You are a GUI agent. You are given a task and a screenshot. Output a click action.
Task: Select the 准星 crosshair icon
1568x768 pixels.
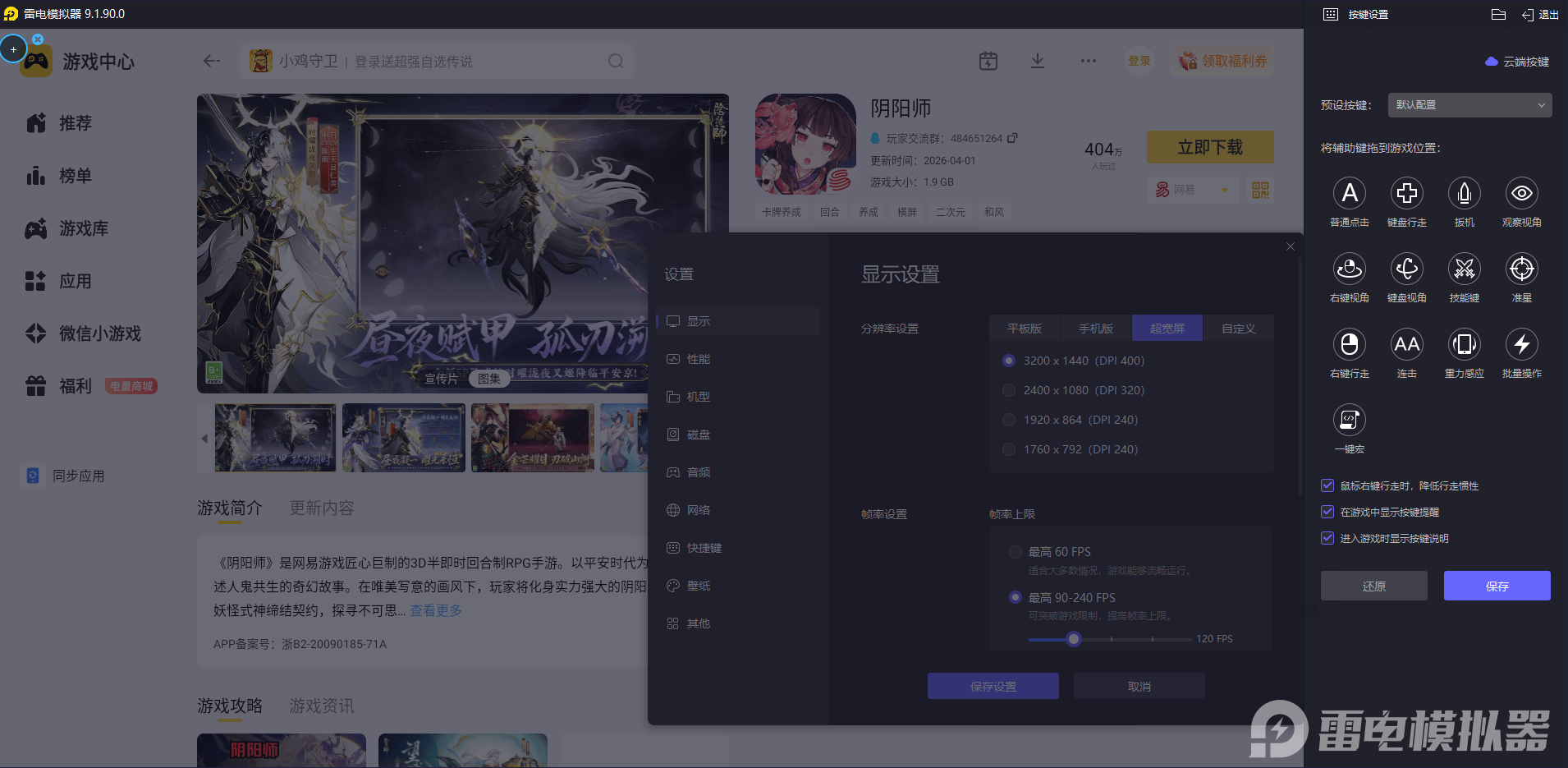point(1521,269)
